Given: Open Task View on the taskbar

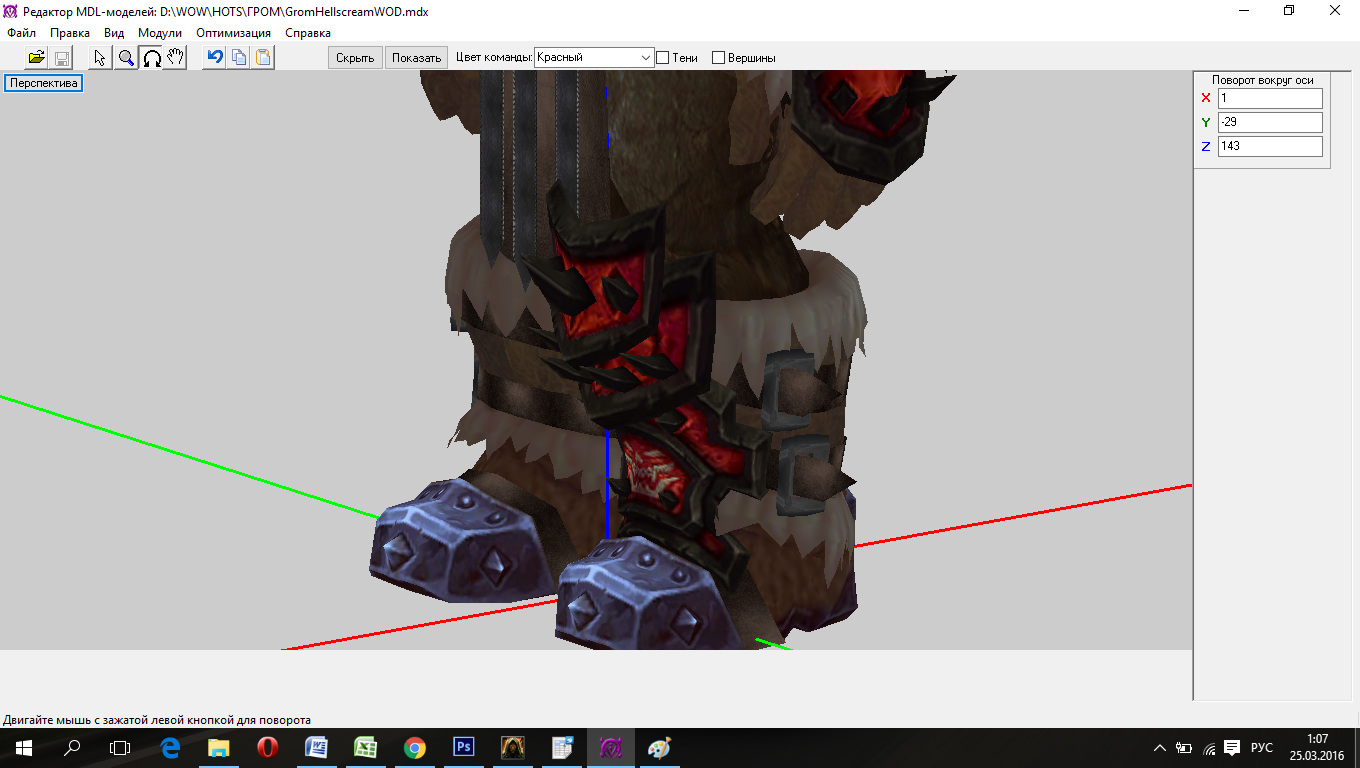Looking at the screenshot, I should tap(120, 748).
